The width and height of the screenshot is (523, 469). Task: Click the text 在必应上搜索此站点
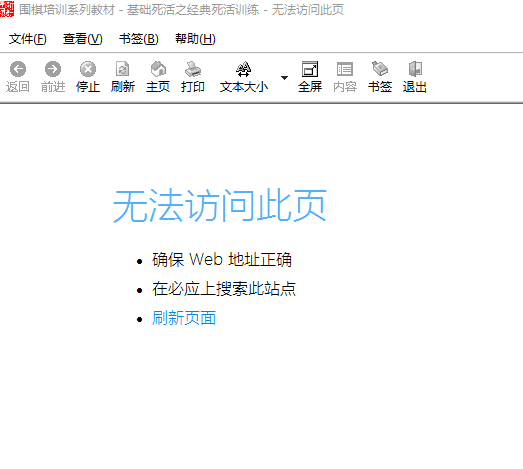(x=224, y=289)
